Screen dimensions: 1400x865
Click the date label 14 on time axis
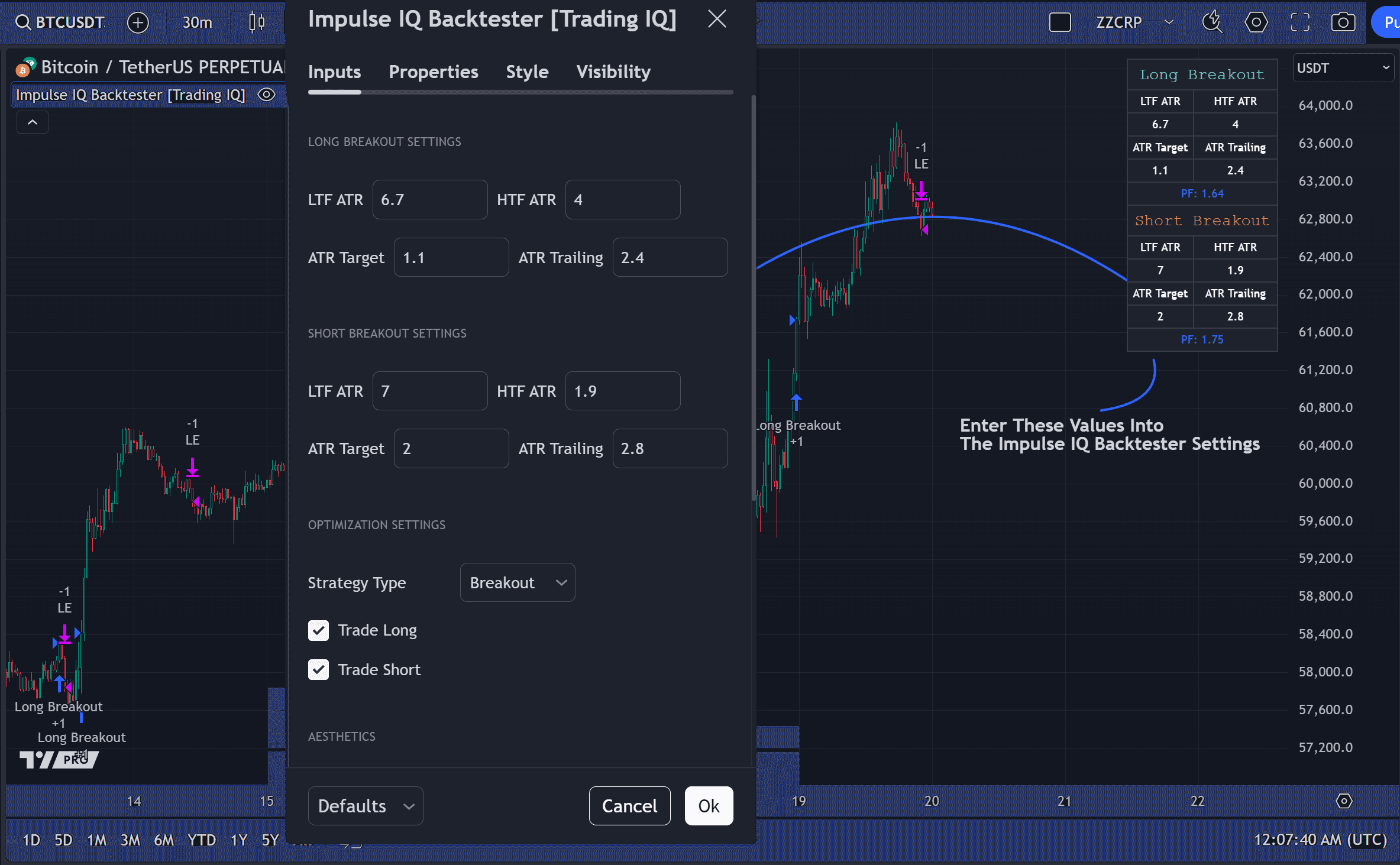(x=134, y=801)
